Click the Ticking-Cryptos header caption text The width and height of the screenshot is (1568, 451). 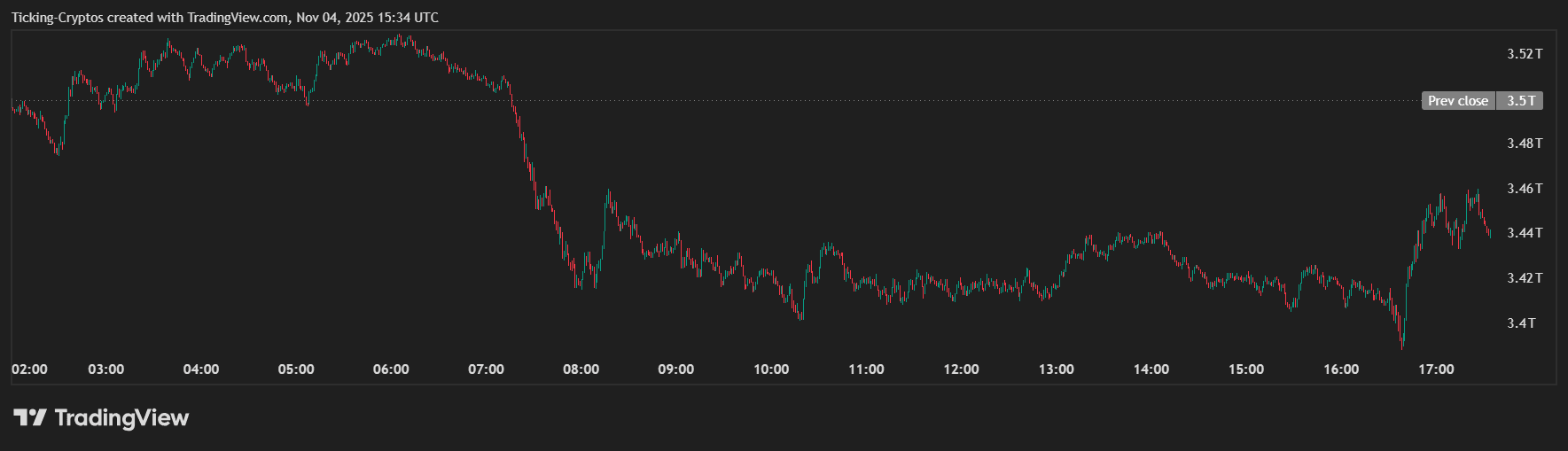tap(225, 18)
